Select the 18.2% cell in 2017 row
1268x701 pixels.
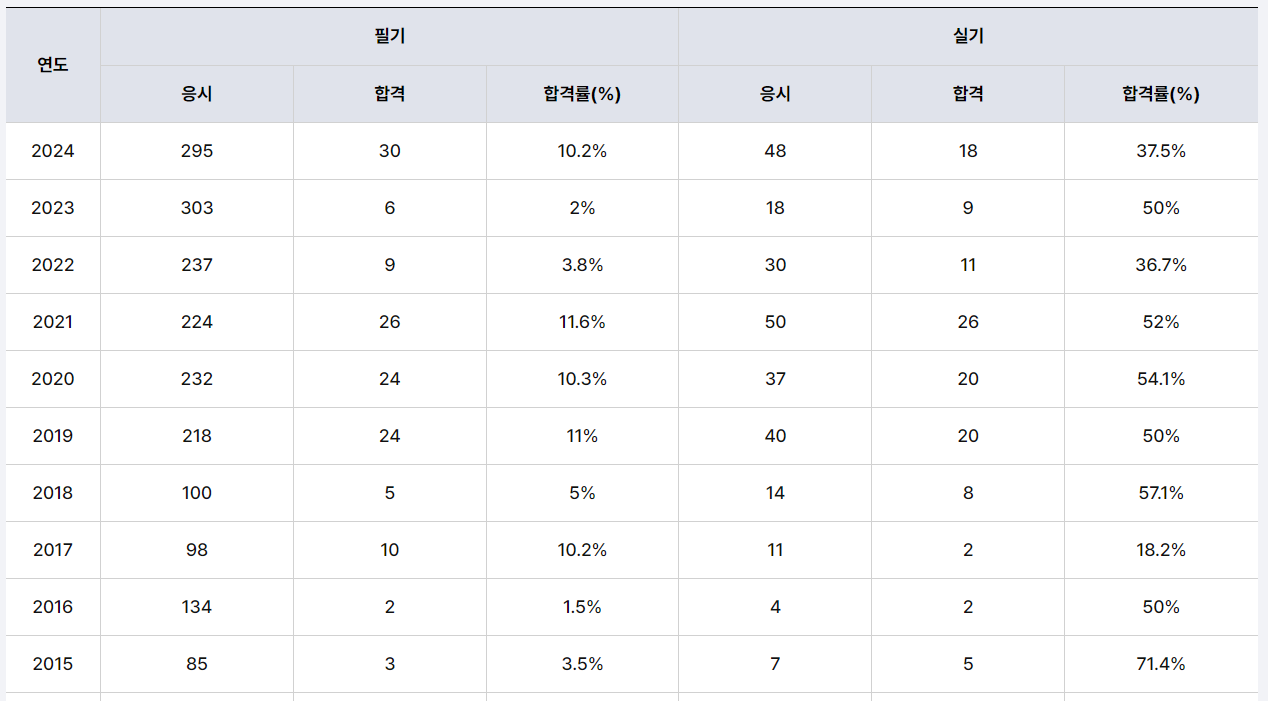[1160, 550]
